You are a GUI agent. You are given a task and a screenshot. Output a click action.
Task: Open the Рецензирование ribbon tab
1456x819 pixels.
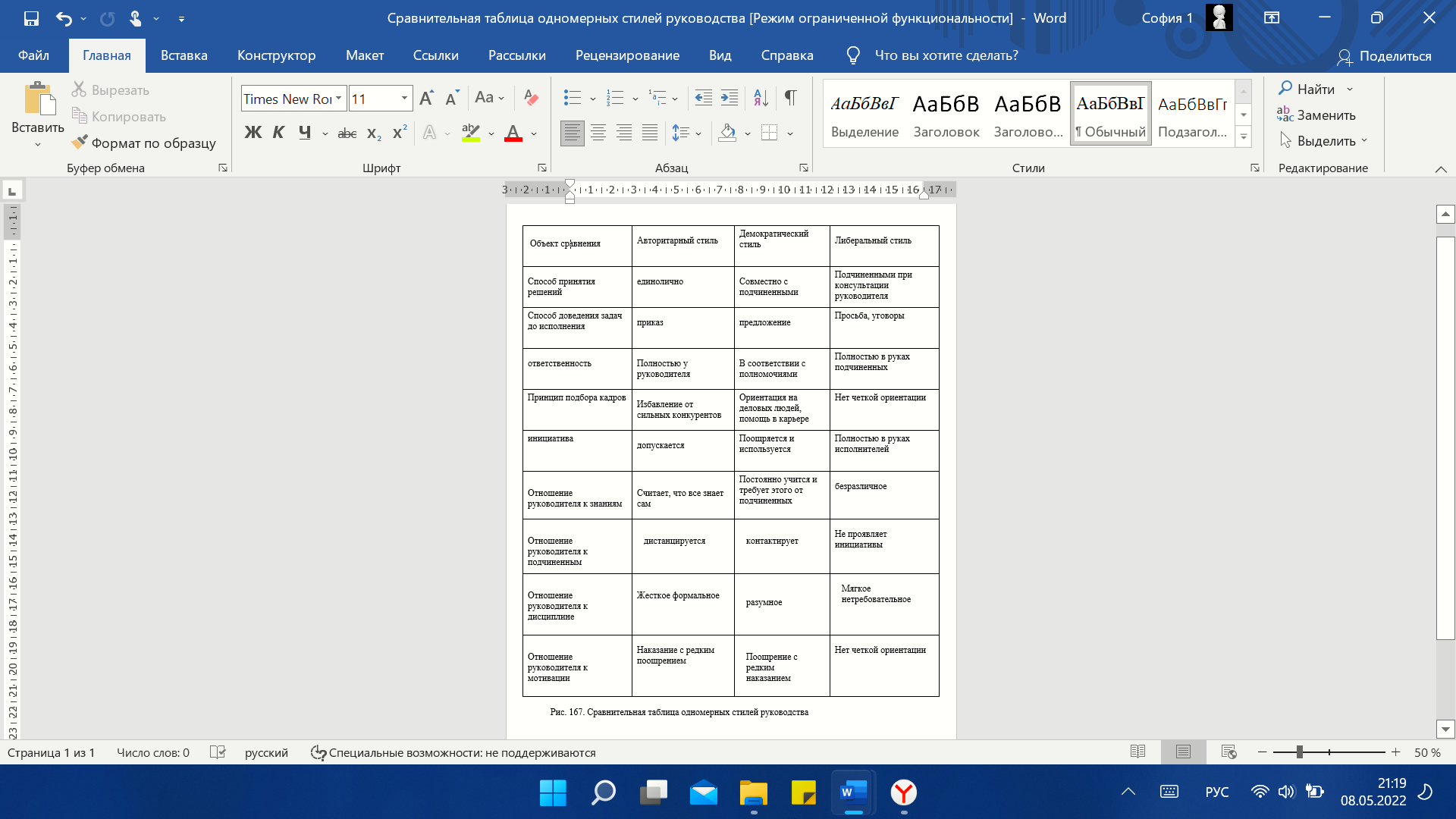click(627, 55)
